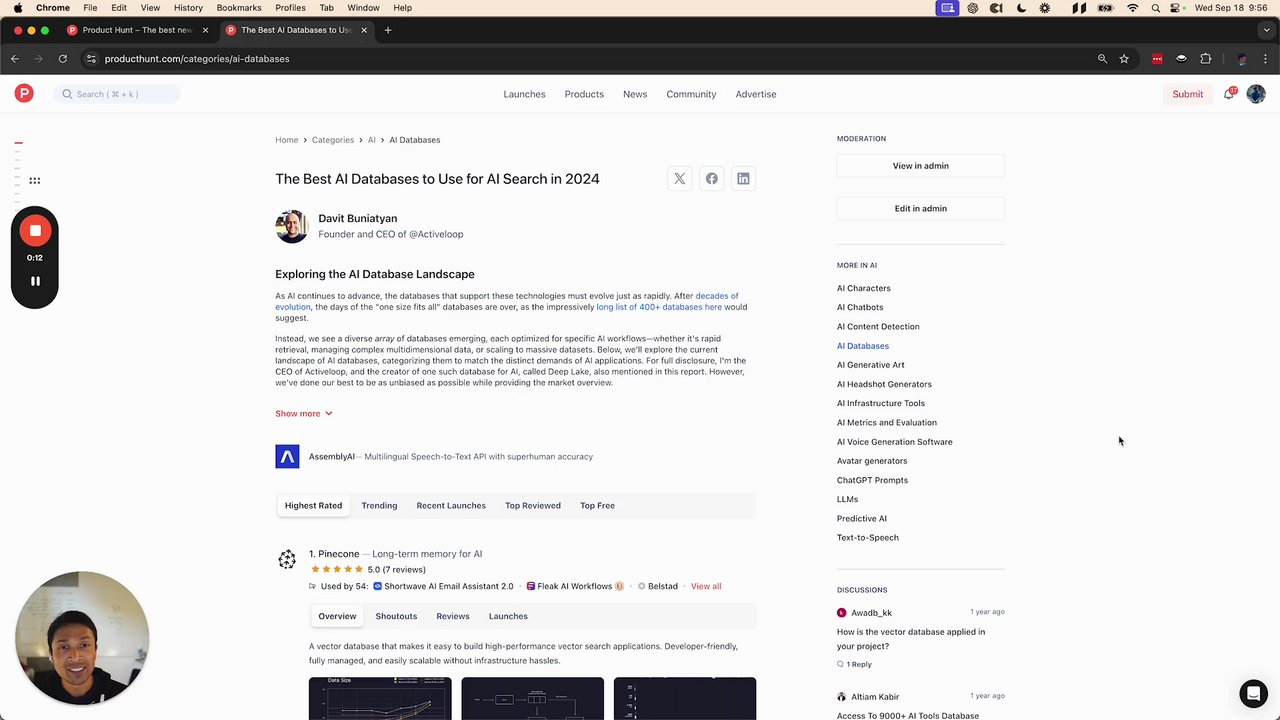Open a new browser tab

(x=388, y=30)
